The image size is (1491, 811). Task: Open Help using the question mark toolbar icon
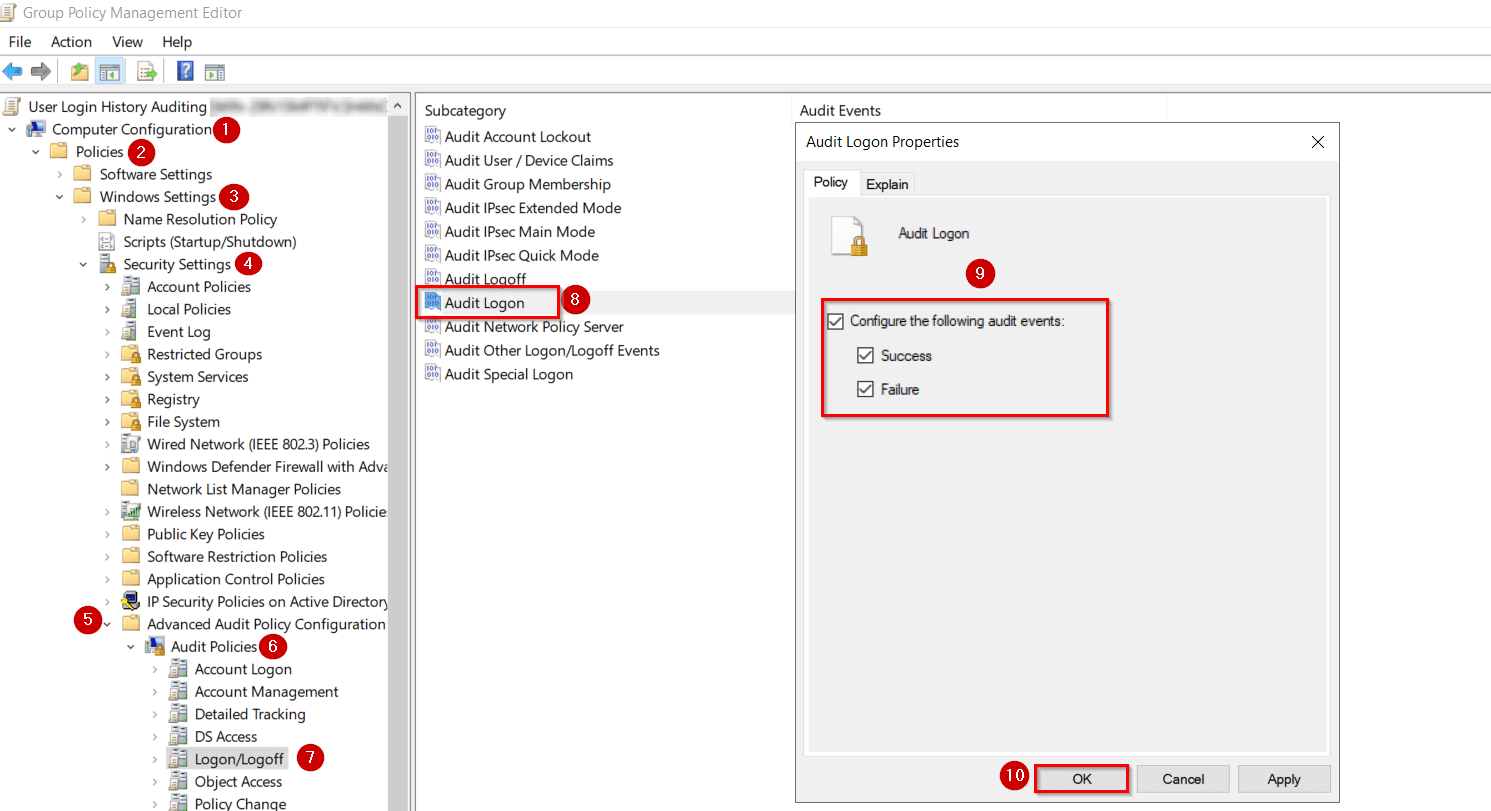click(x=183, y=71)
